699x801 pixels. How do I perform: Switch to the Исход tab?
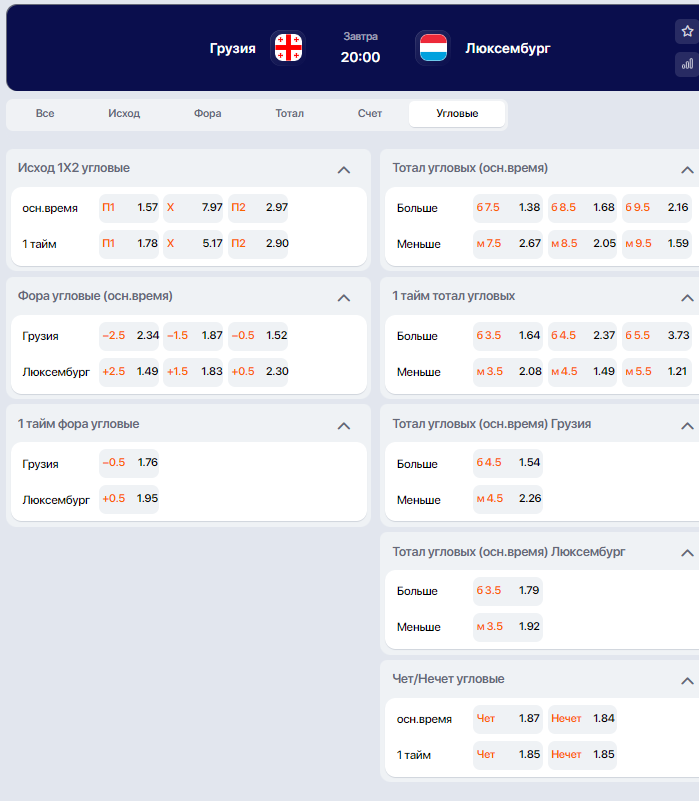[124, 113]
